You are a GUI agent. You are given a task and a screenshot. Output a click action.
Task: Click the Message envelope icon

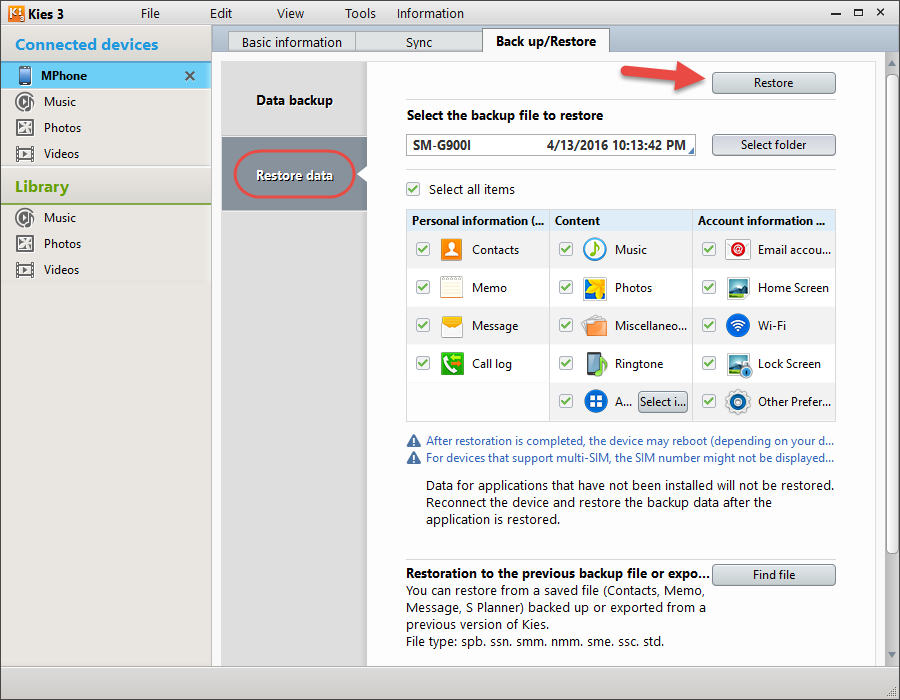tap(452, 326)
